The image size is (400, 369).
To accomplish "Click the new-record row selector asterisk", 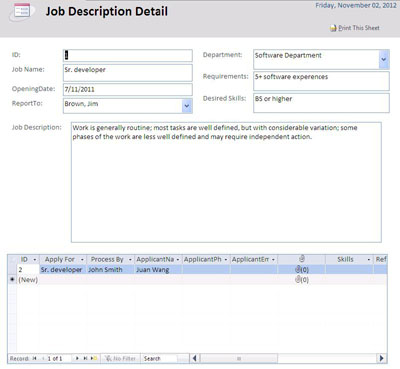I will [12, 279].
